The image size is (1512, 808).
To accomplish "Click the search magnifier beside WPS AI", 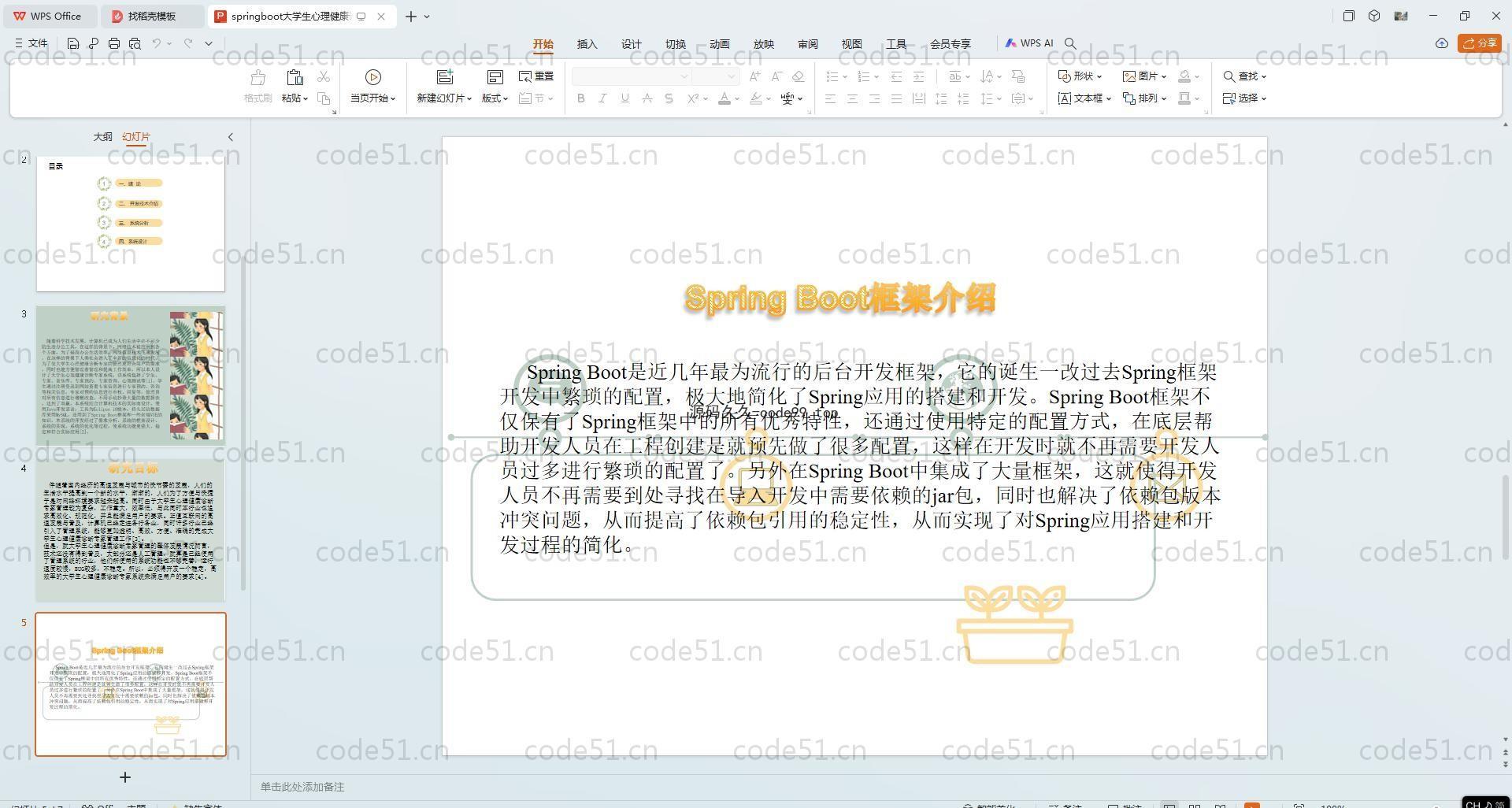I will pos(1070,44).
